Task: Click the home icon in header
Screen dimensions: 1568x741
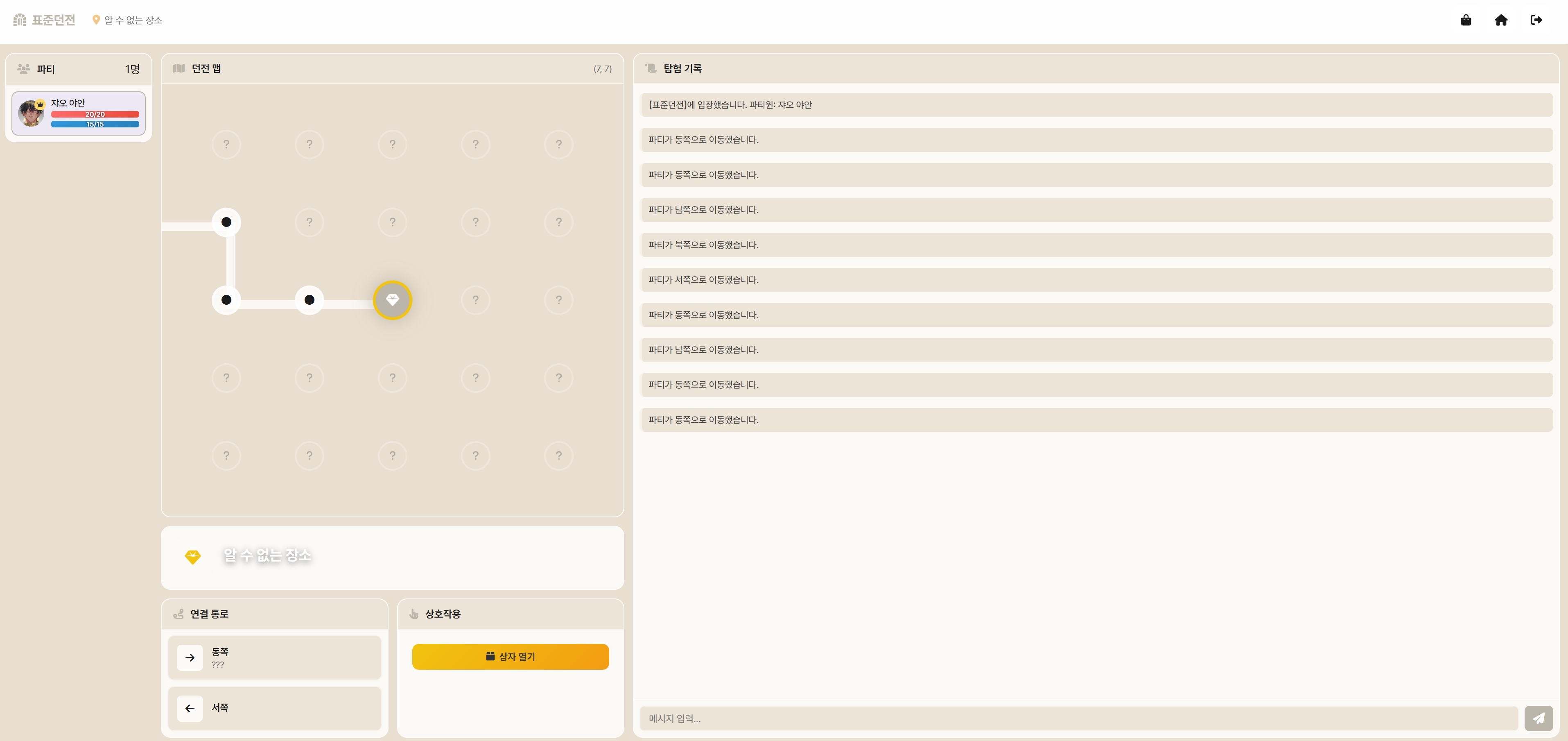Action: pyautogui.click(x=1501, y=20)
